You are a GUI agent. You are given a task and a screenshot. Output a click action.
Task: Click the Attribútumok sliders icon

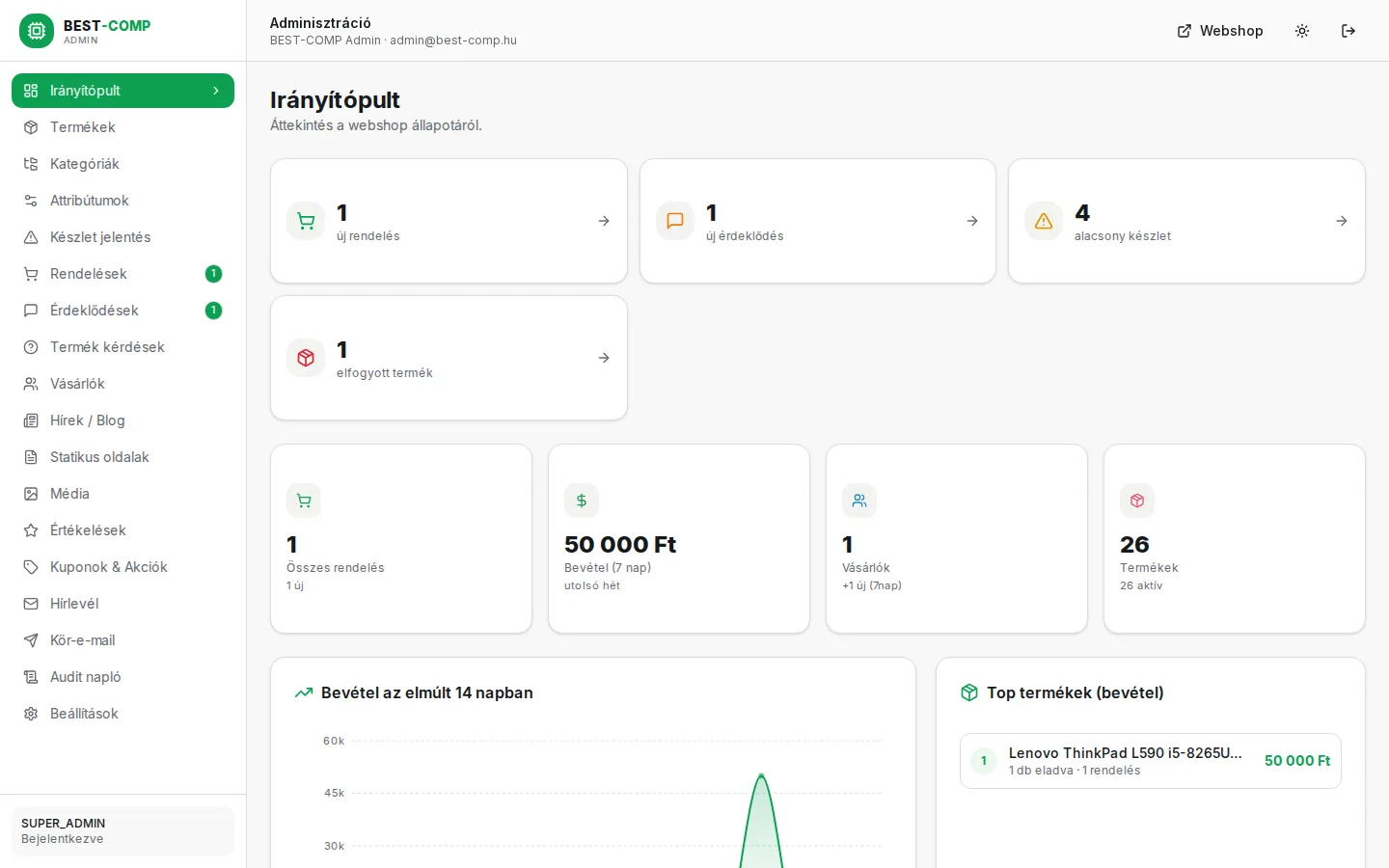[x=31, y=201]
